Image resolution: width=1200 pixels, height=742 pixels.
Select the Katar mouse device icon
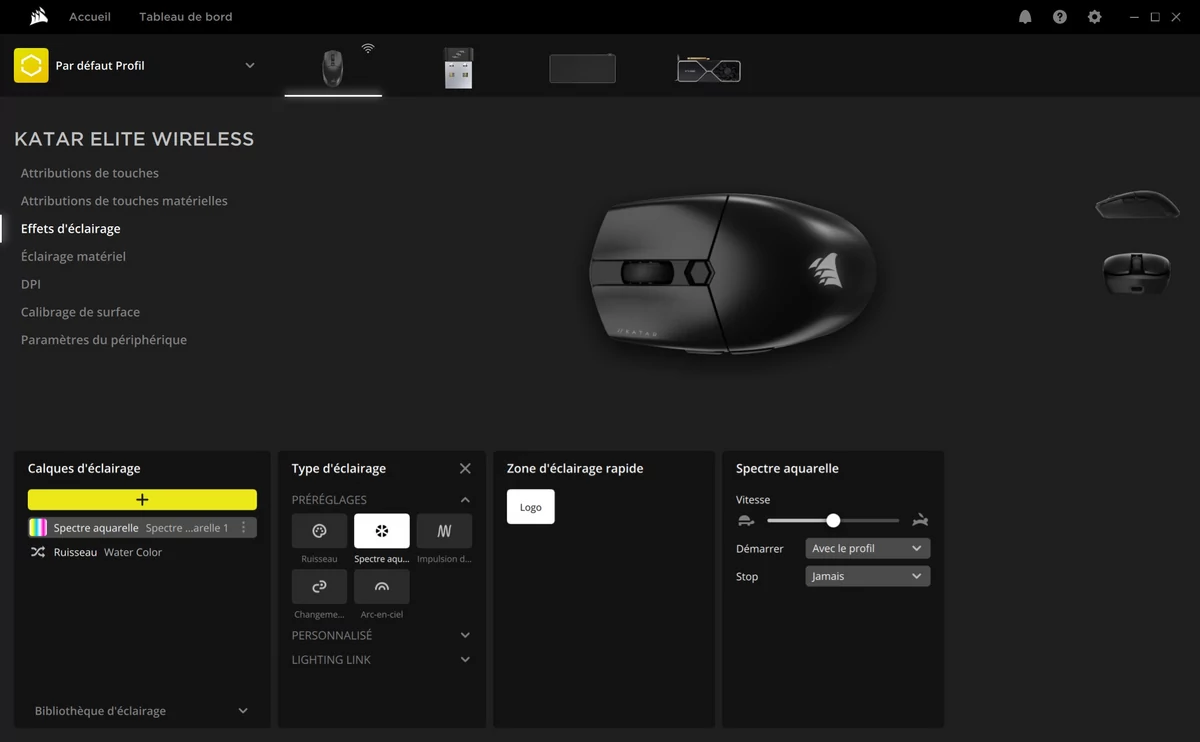[333, 68]
